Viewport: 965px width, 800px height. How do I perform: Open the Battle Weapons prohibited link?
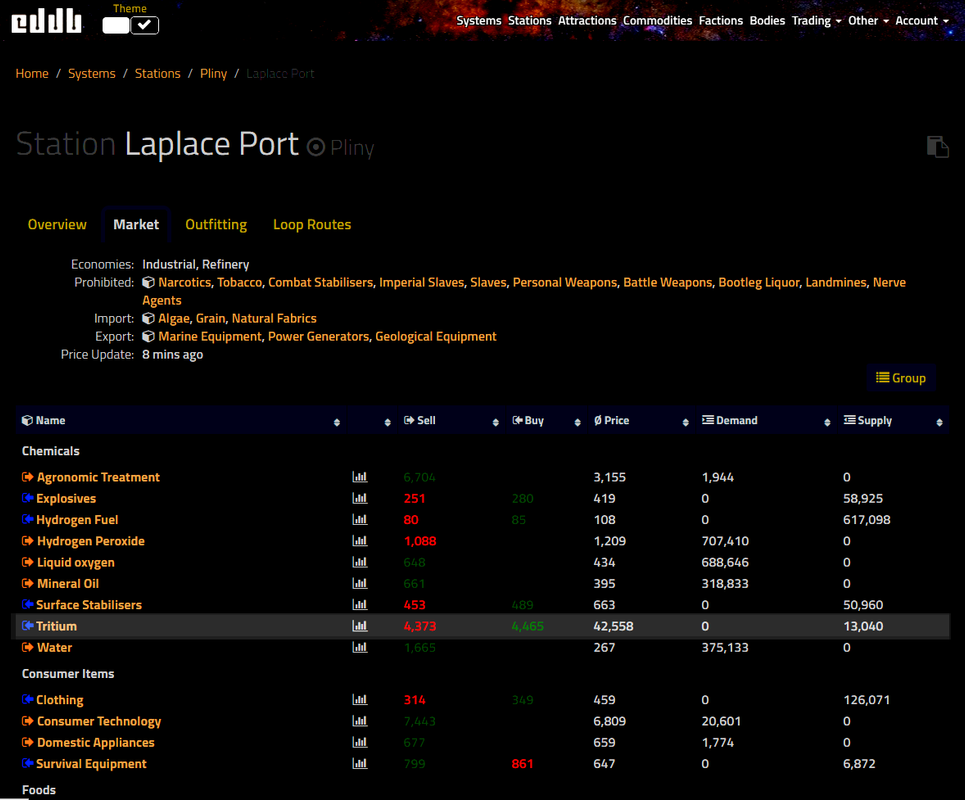pos(668,282)
